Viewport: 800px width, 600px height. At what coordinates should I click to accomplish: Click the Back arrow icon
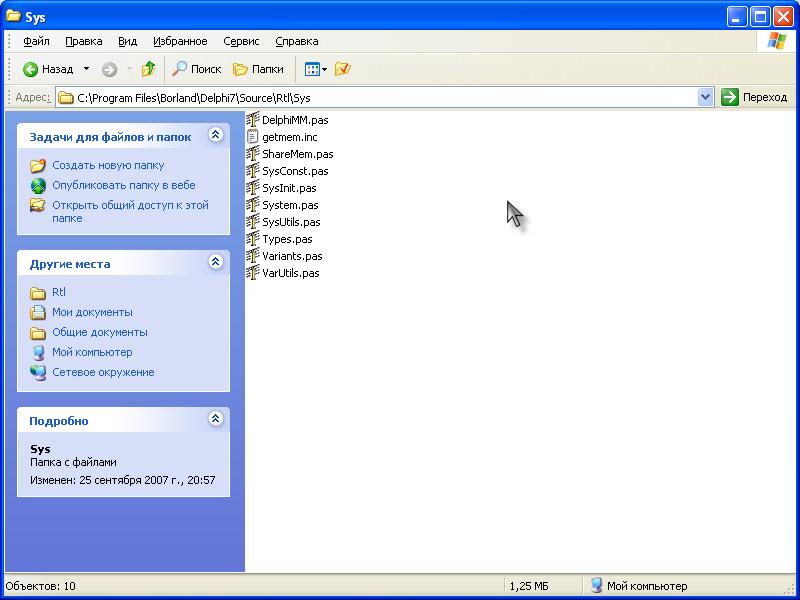click(x=30, y=69)
